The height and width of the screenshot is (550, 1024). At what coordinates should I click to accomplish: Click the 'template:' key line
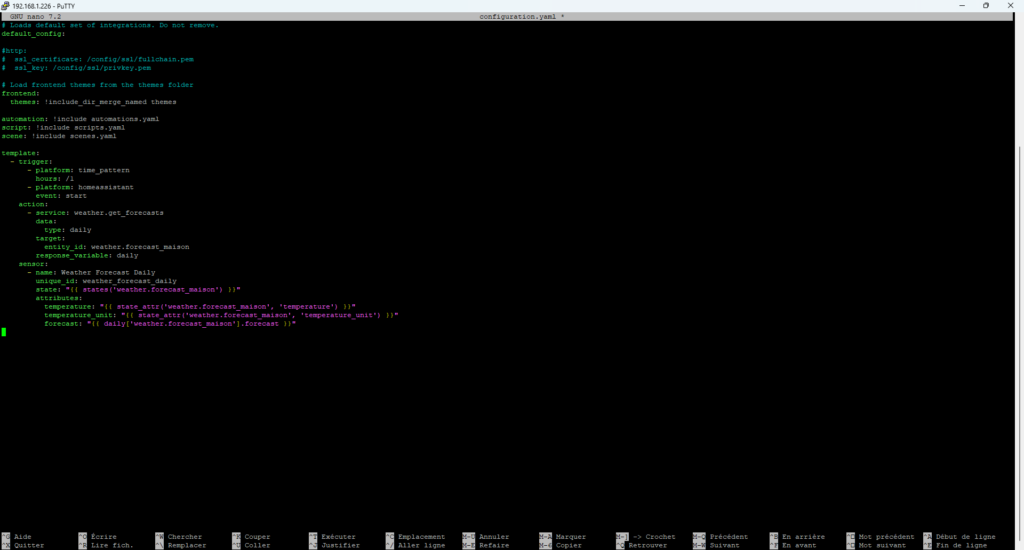point(20,153)
